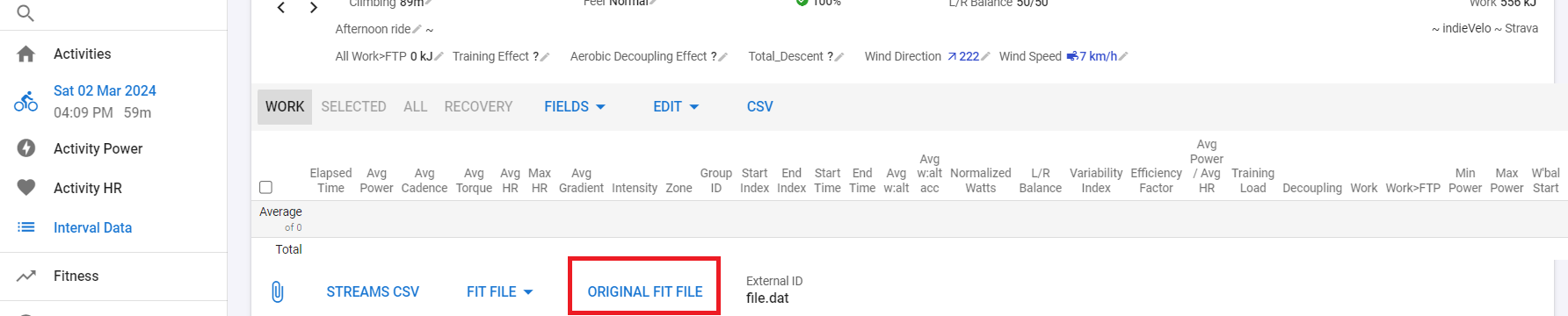Edit the Wind Speed pencil icon
This screenshot has width=1568, height=316.
coord(1123,56)
